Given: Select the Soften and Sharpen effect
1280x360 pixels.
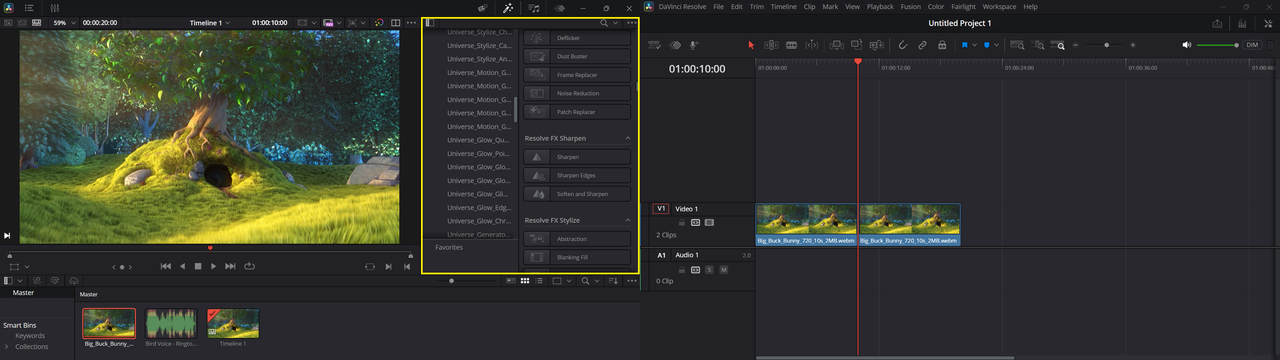Looking at the screenshot, I should [x=577, y=194].
